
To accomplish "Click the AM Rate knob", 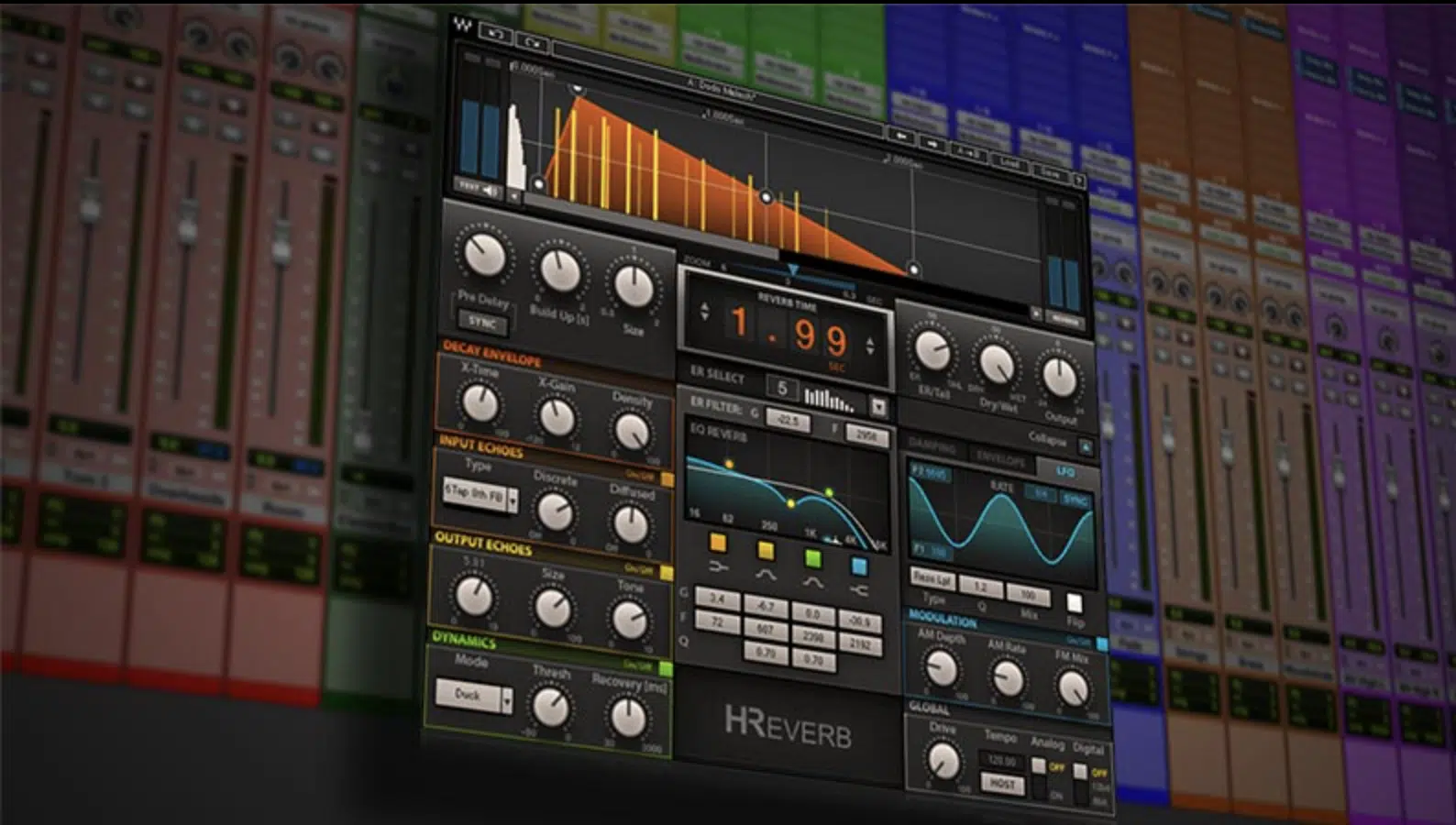I will [x=1007, y=678].
